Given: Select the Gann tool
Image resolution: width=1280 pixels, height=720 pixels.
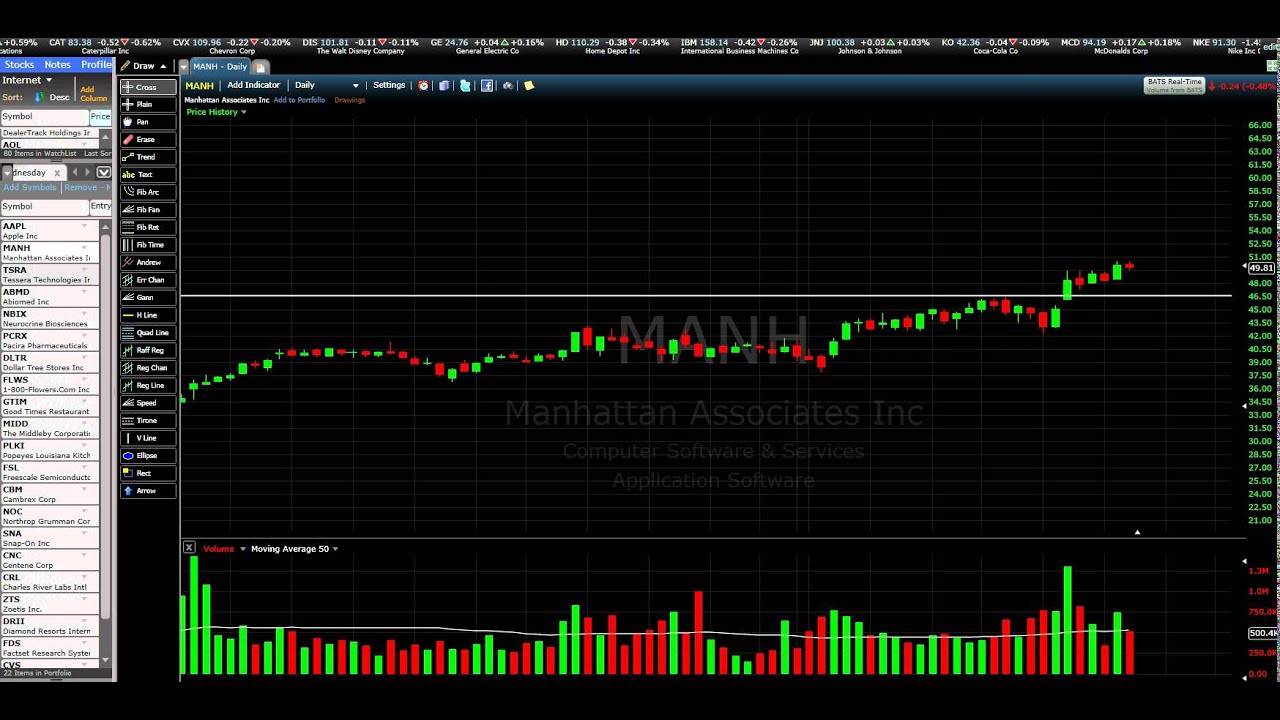Looking at the screenshot, I should 148,297.
